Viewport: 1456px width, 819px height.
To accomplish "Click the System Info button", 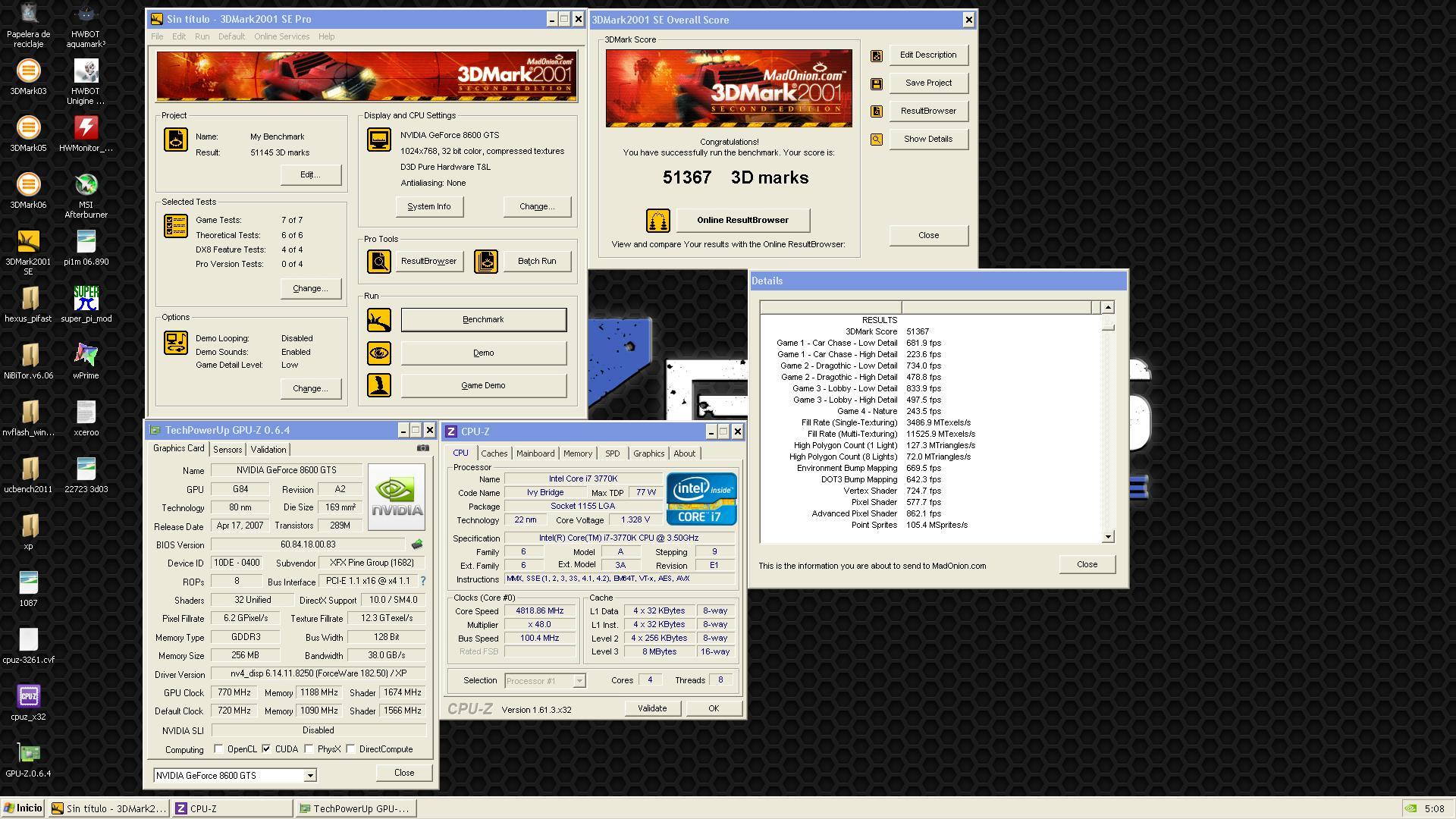I will tap(429, 206).
